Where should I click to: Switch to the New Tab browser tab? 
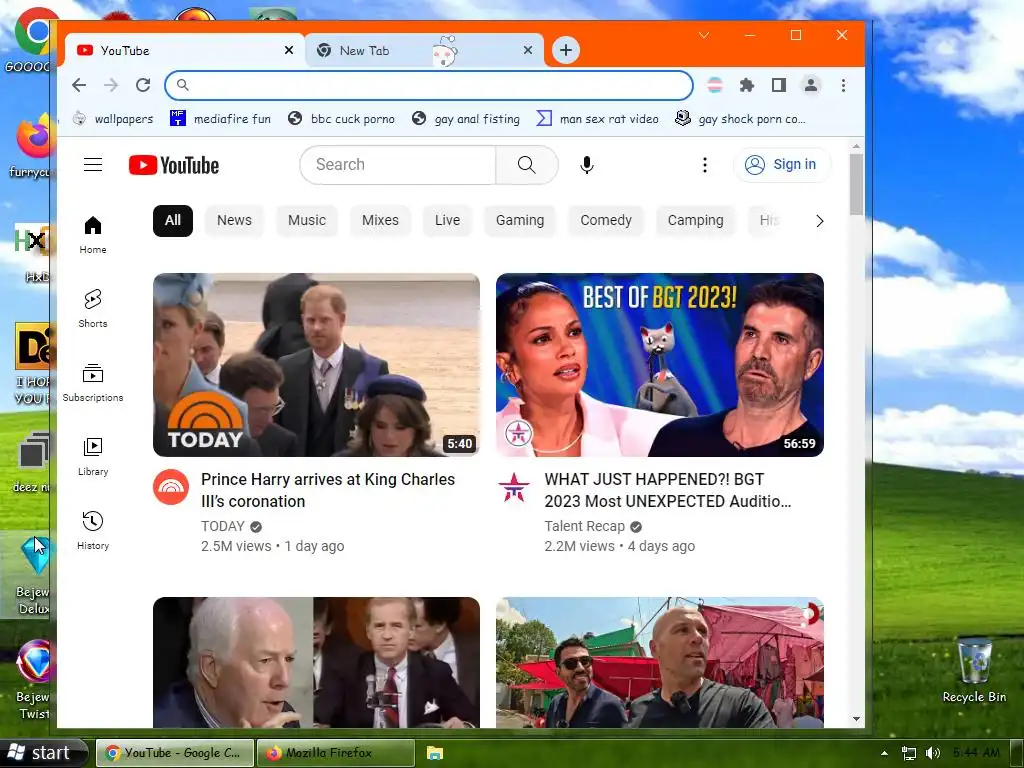(x=424, y=50)
